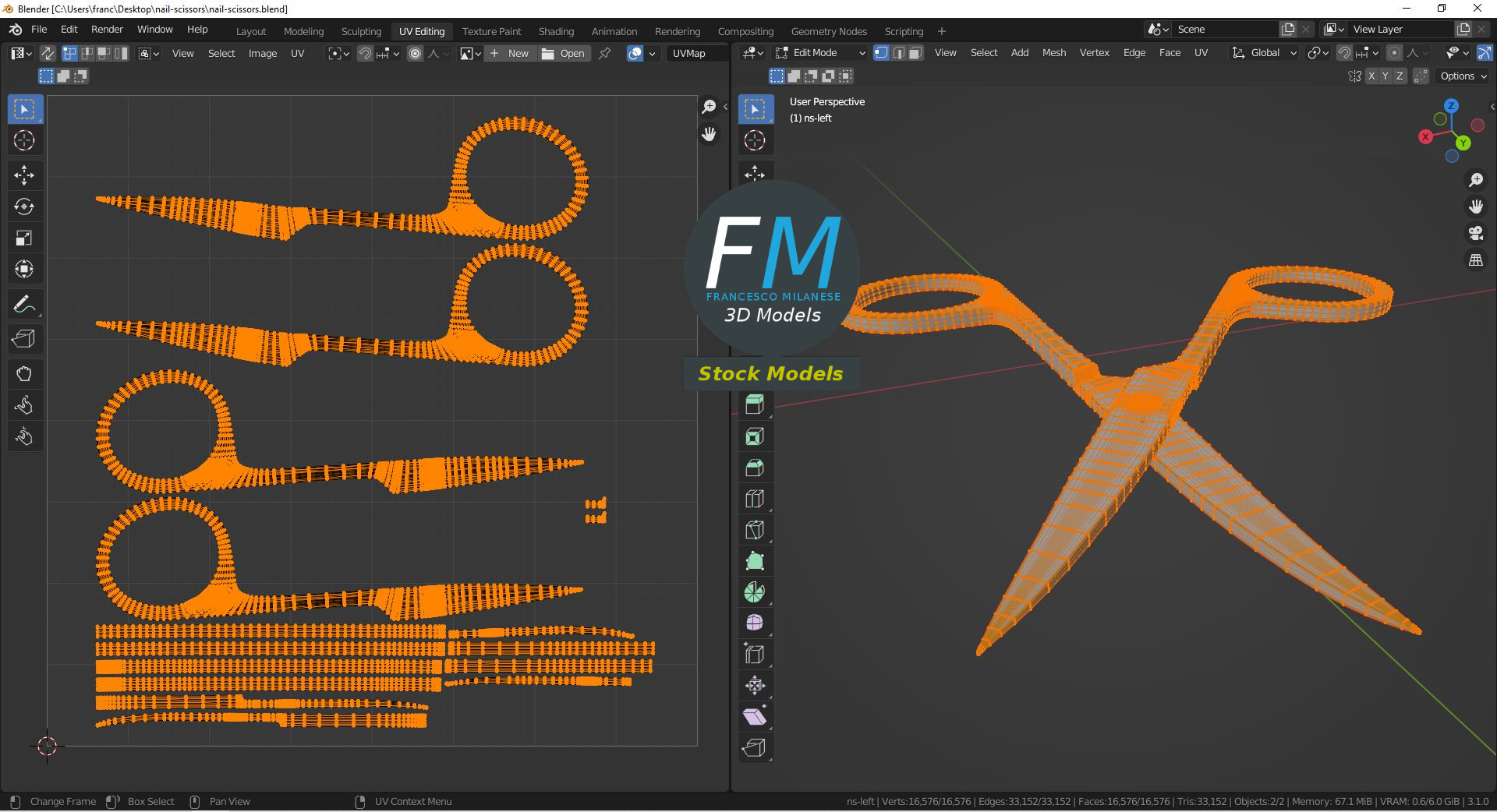This screenshot has height=812, width=1497.
Task: Open the UV sticky selection mode dropdown
Action: pyautogui.click(x=149, y=53)
